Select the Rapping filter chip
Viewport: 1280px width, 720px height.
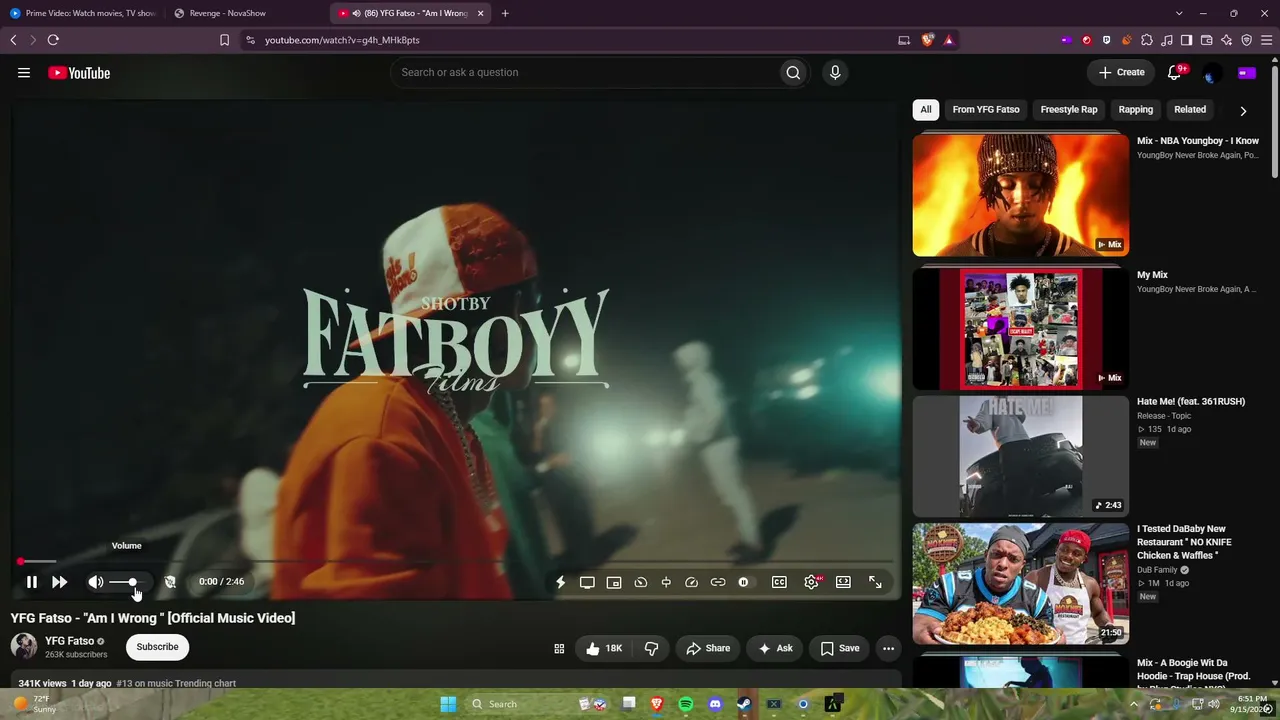[x=1136, y=110]
